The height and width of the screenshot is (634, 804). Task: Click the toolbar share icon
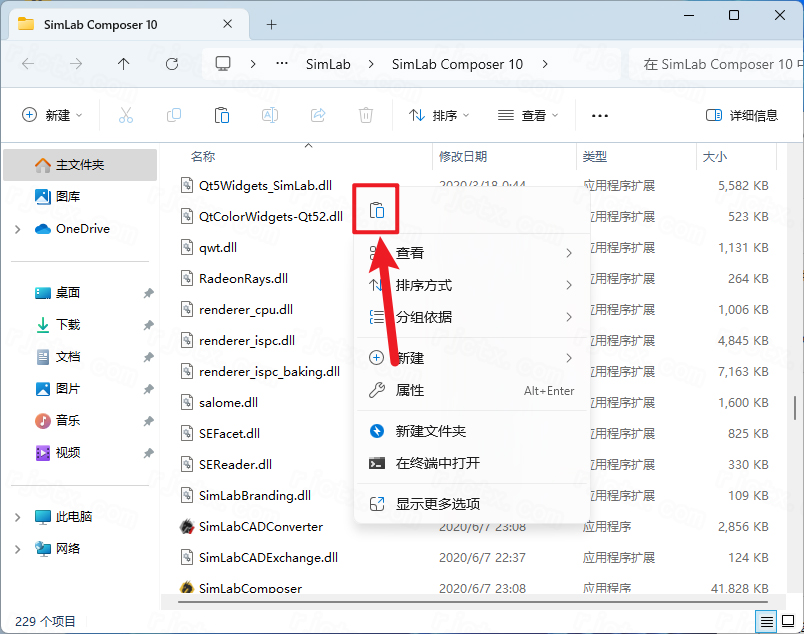318,115
